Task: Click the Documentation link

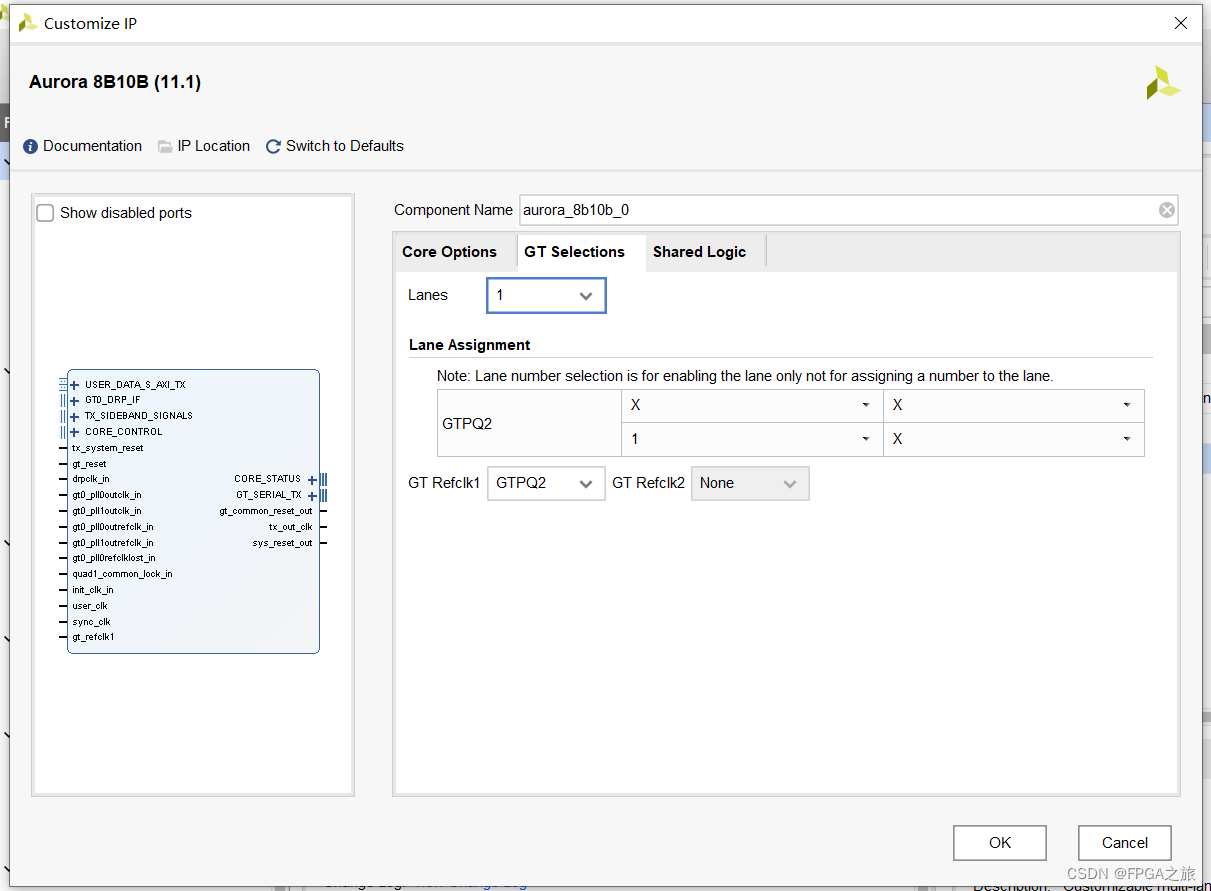Action: (93, 146)
